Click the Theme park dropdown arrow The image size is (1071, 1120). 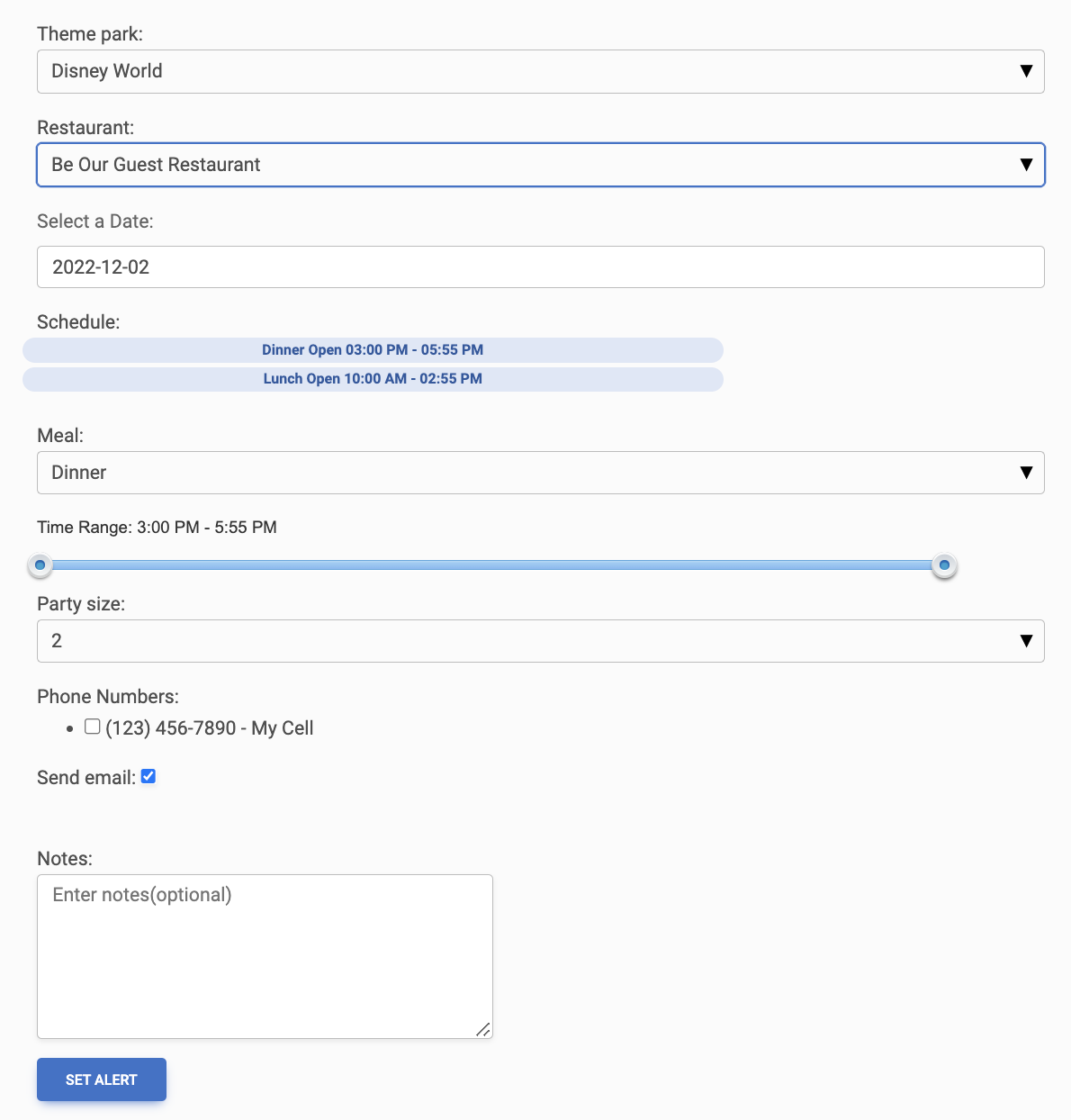pos(1025,71)
